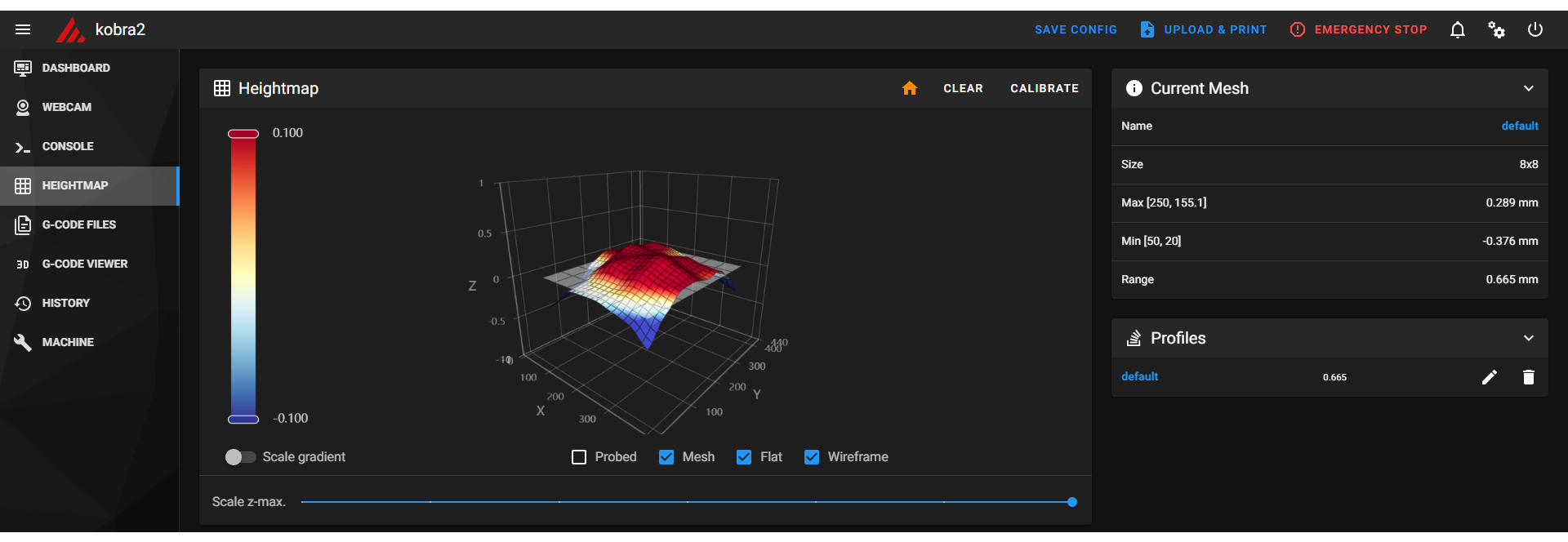Collapse the Current Mesh panel
The width and height of the screenshot is (1568, 542).
[1528, 88]
